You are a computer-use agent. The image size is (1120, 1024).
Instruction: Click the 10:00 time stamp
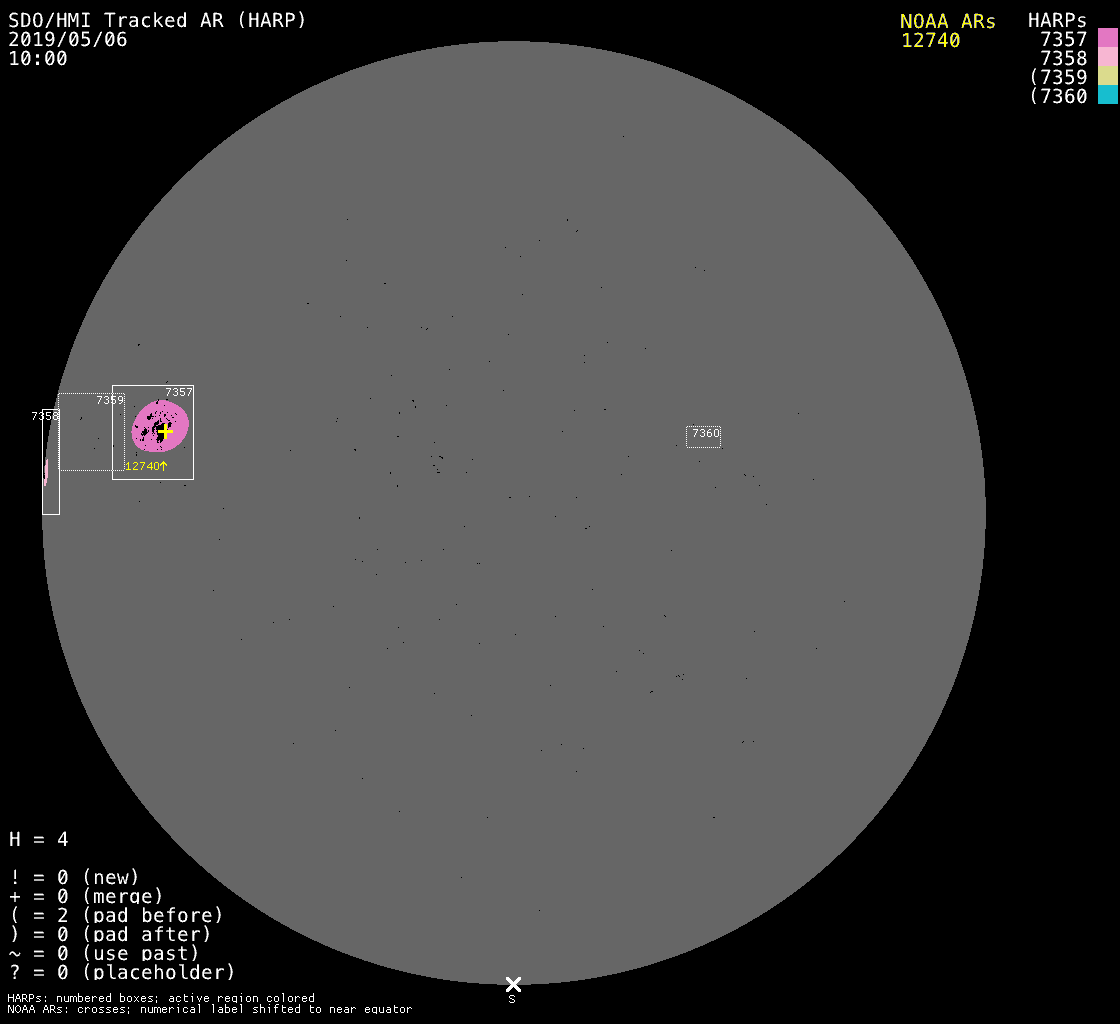click(x=38, y=59)
